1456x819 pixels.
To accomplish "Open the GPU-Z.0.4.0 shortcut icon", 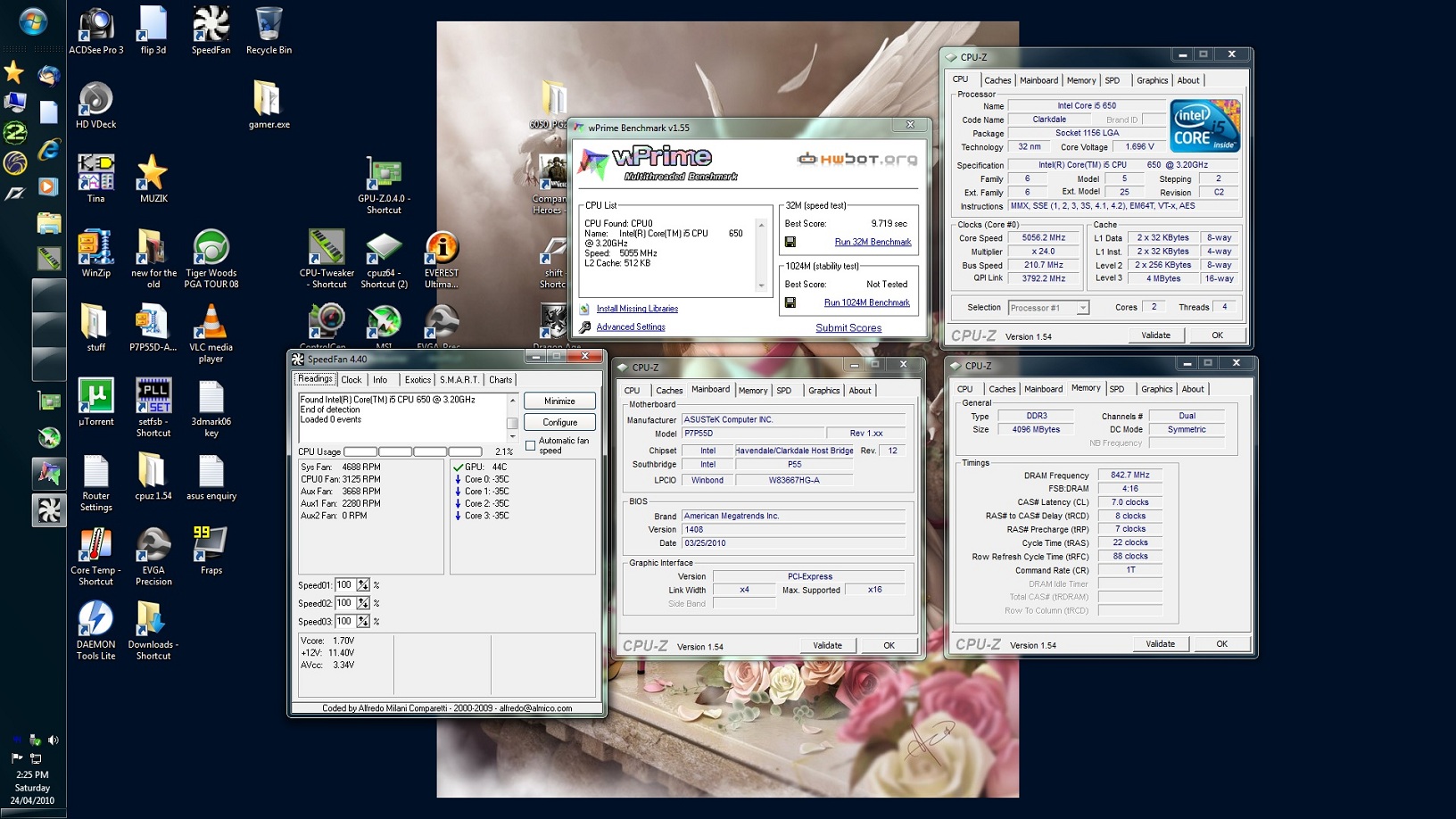I will 384,174.
